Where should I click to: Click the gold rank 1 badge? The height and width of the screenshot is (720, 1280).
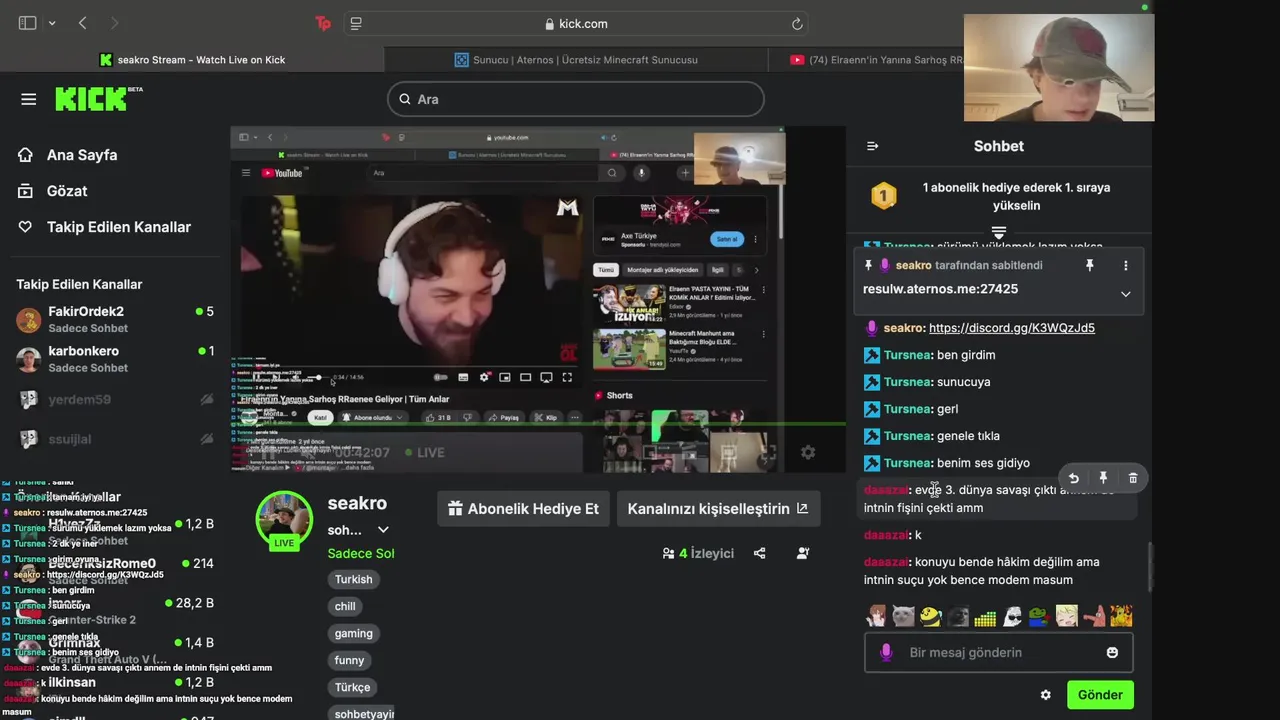(x=884, y=196)
